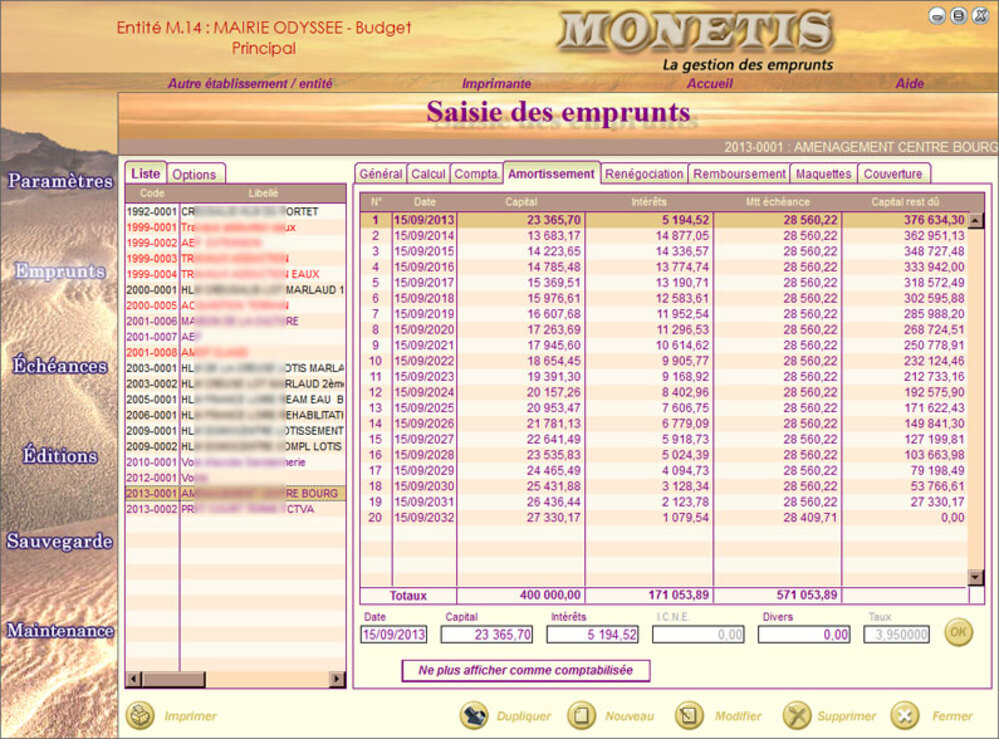Click the Capital input field
The width and height of the screenshot is (999, 739).
[488, 634]
